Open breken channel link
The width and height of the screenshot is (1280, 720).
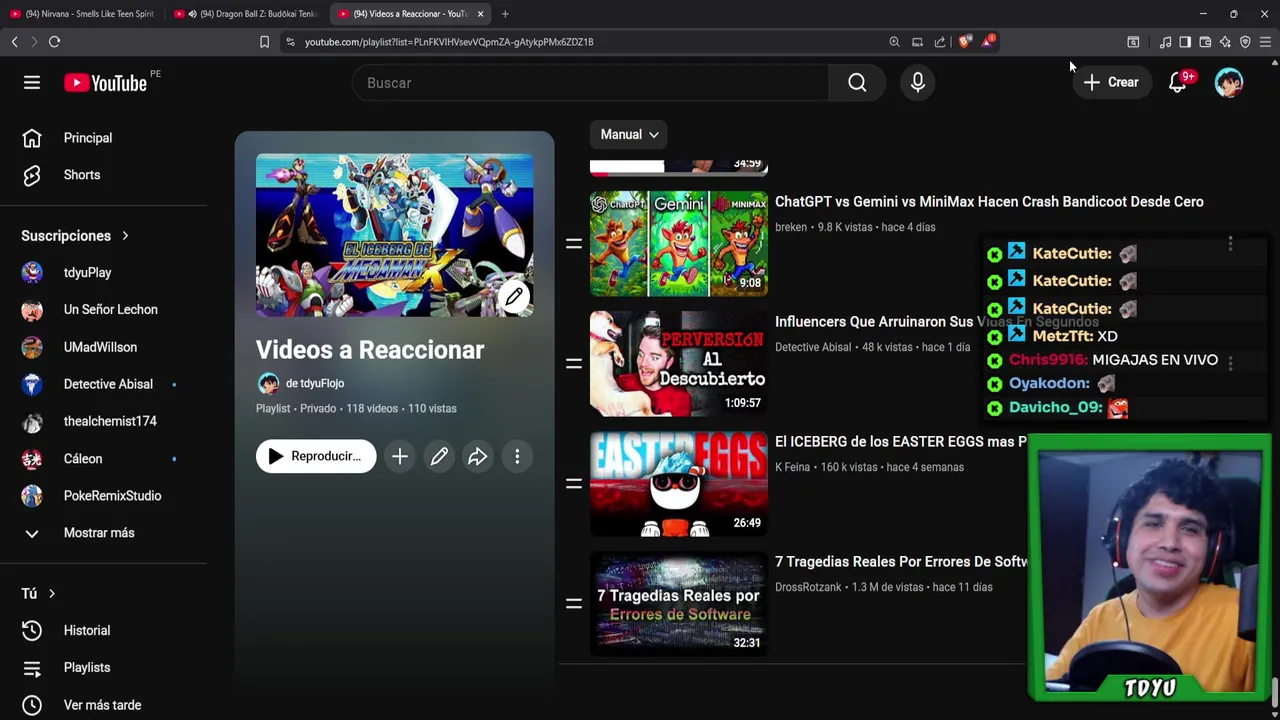[791, 227]
